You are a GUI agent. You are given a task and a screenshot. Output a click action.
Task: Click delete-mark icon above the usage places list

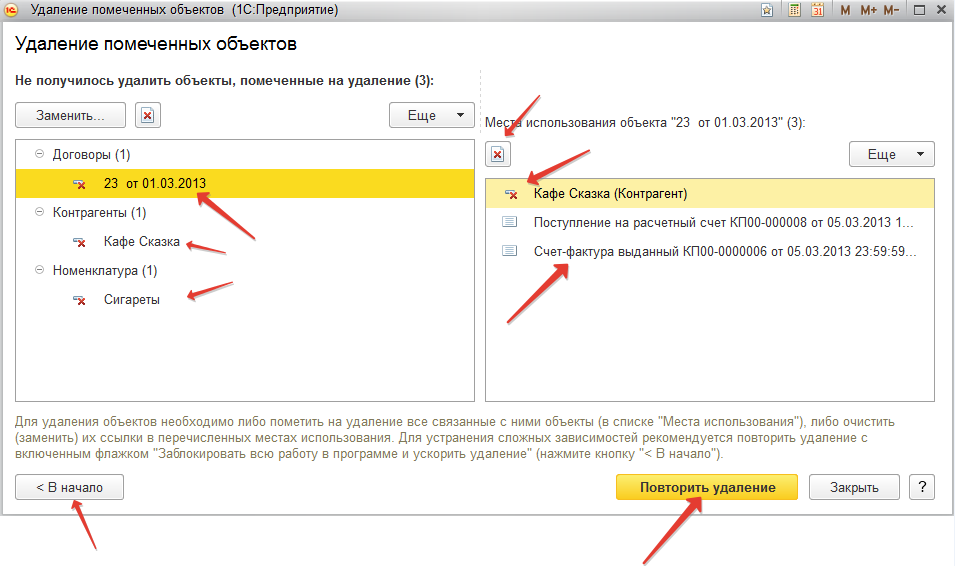(498, 154)
